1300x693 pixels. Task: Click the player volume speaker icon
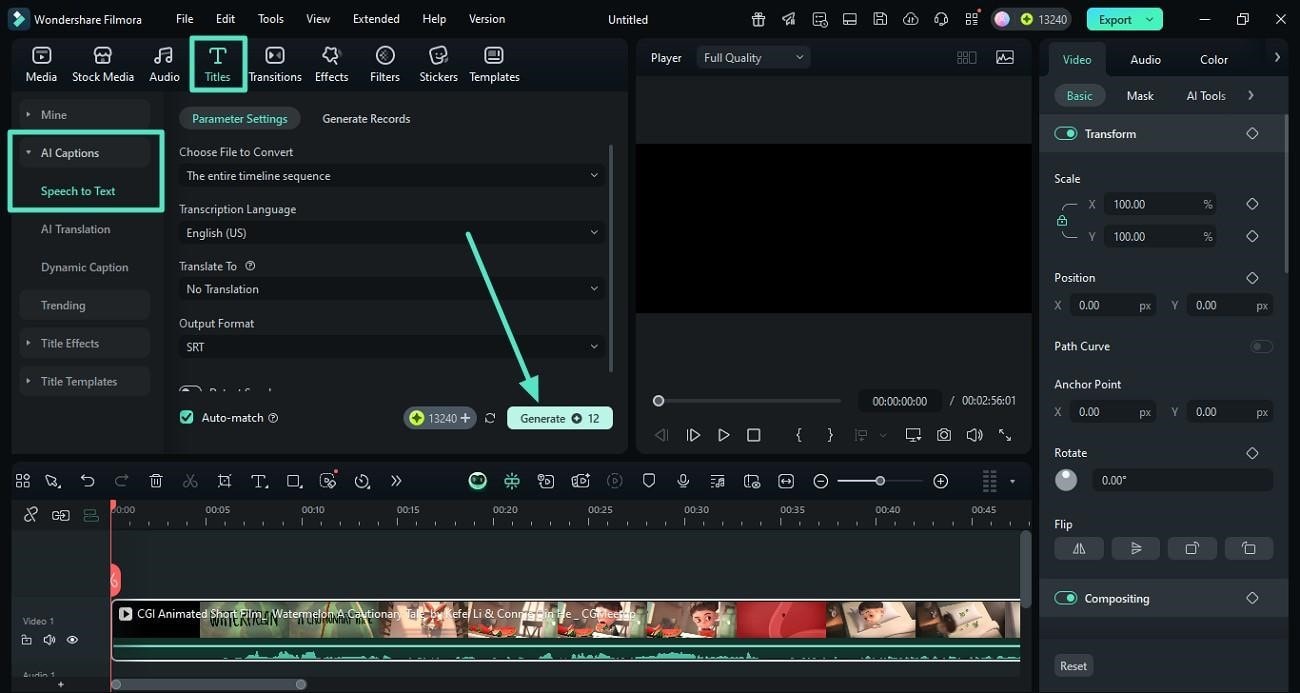(974, 435)
